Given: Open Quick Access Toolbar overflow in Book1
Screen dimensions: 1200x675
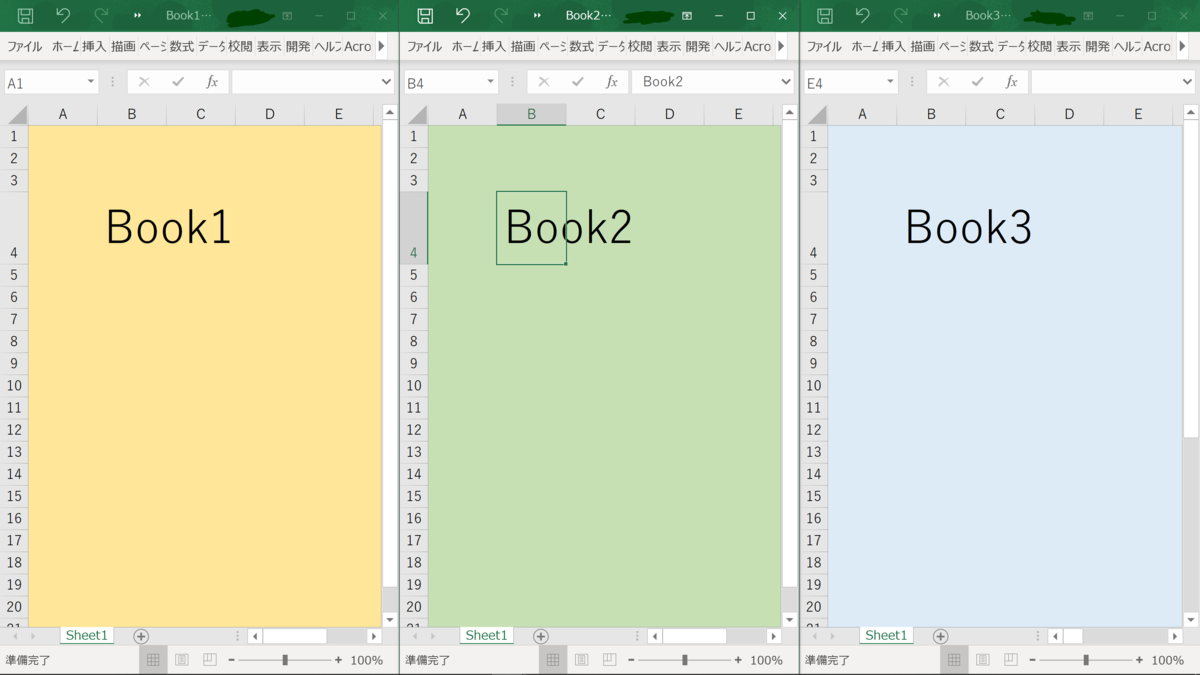Looking at the screenshot, I should pyautogui.click(x=137, y=16).
